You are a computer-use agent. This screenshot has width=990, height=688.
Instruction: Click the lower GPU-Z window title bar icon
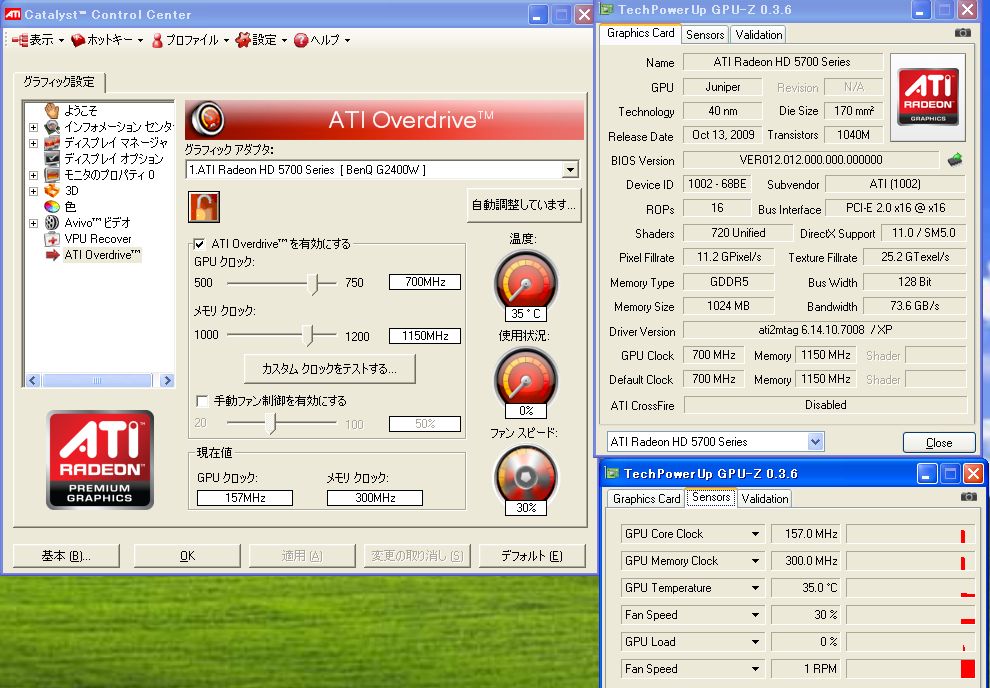(x=612, y=473)
